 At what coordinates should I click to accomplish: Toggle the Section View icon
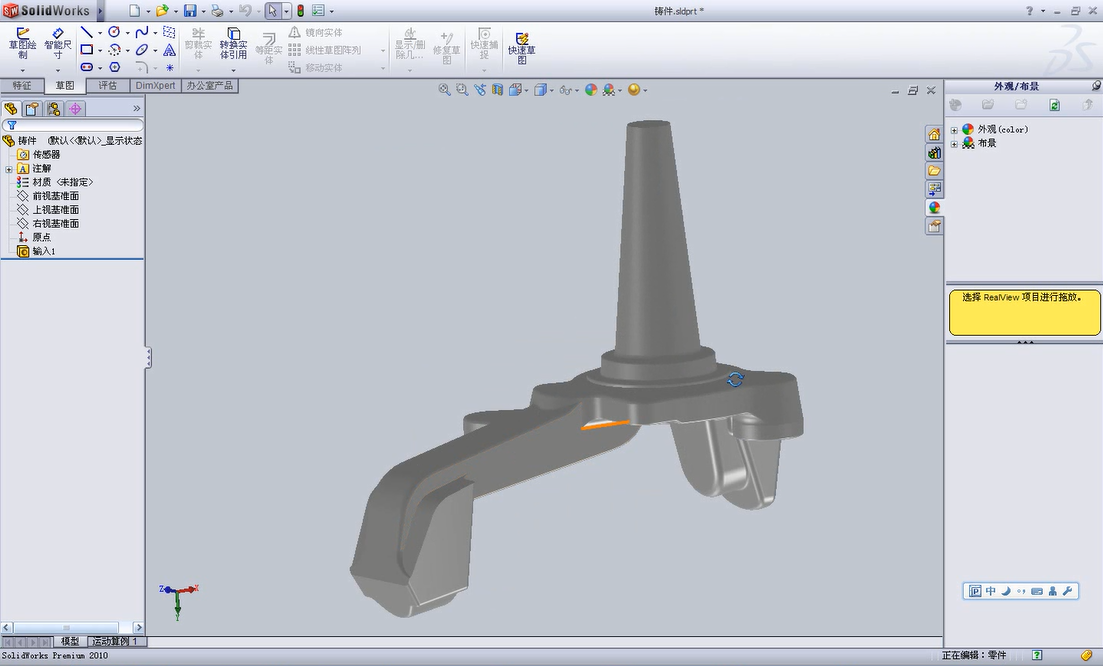pos(497,90)
